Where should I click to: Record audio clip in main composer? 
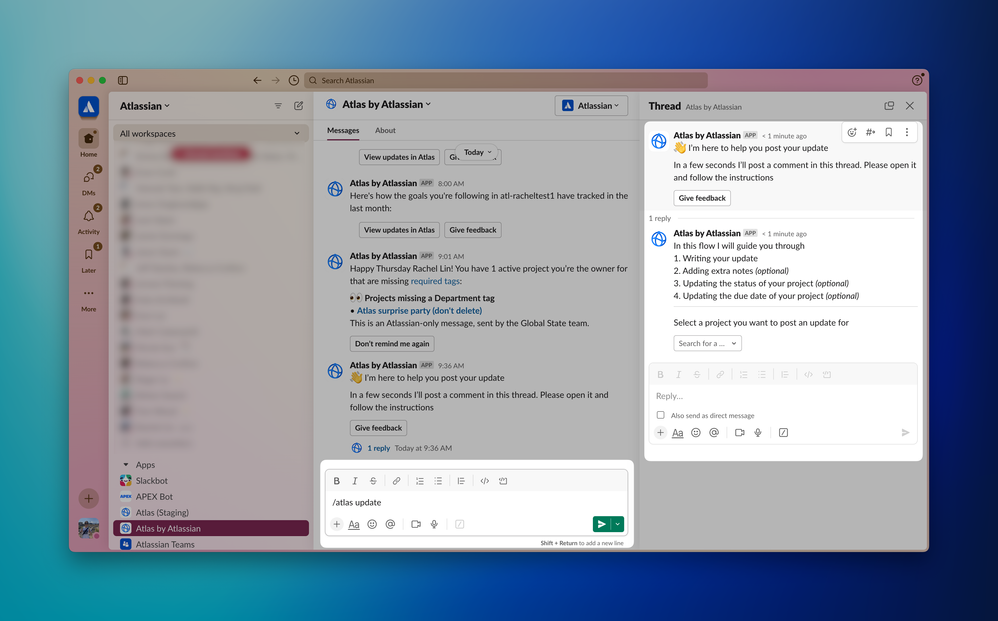click(x=434, y=524)
